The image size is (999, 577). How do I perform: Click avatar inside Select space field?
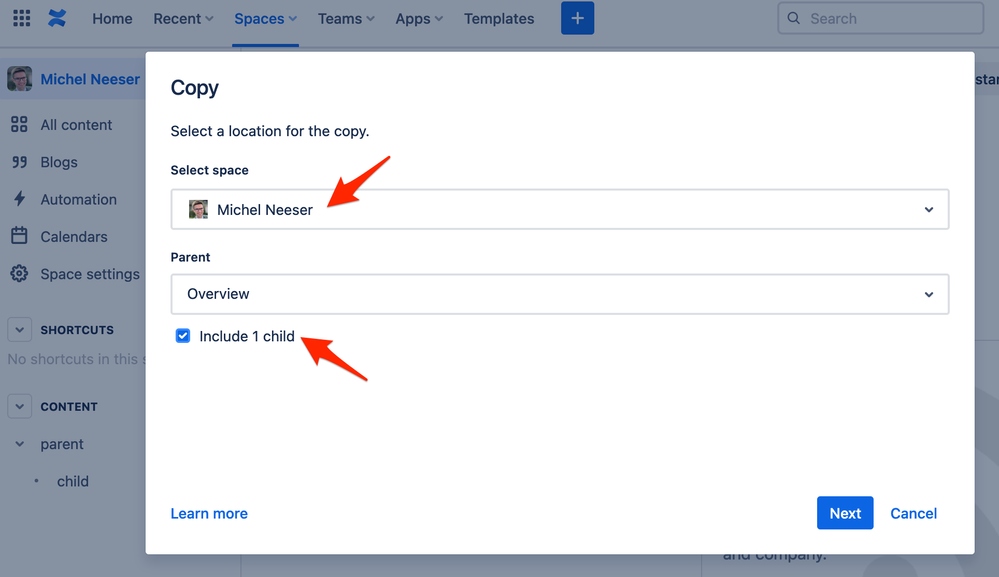point(198,209)
